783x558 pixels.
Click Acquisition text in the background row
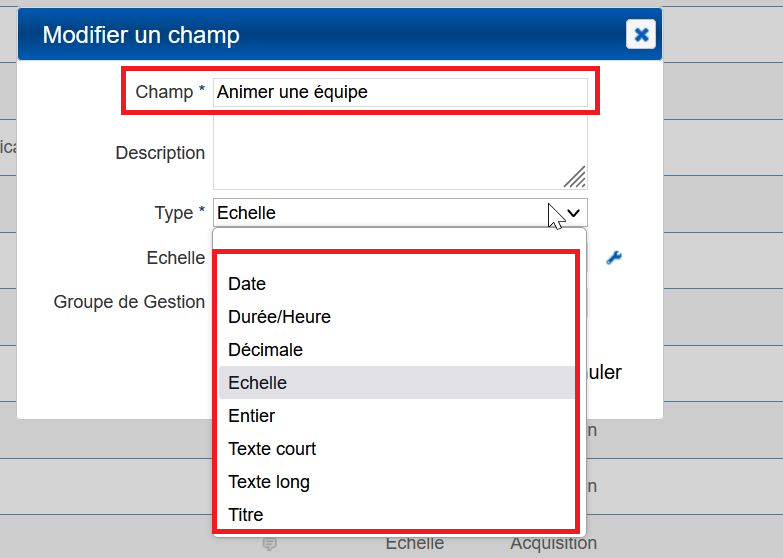click(553, 544)
